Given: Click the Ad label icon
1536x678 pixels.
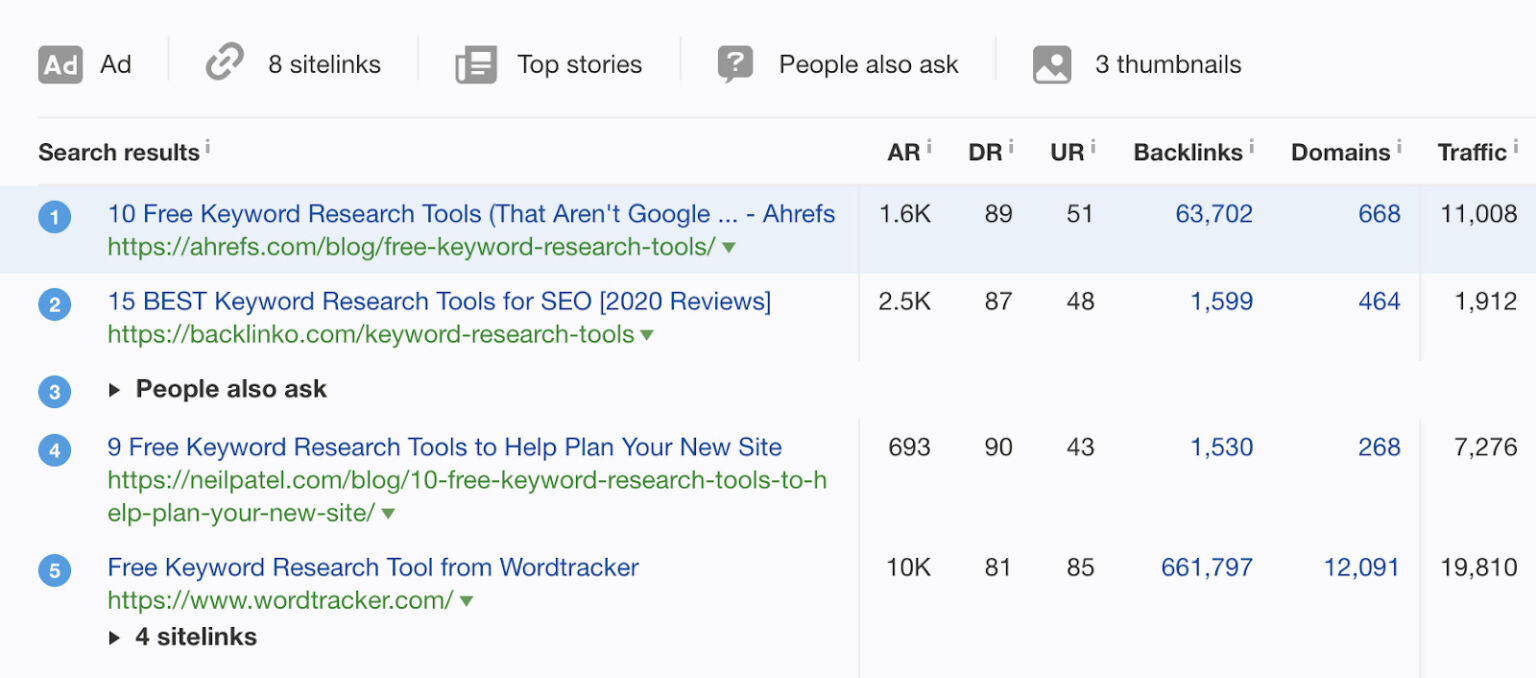Looking at the screenshot, I should click(59, 64).
